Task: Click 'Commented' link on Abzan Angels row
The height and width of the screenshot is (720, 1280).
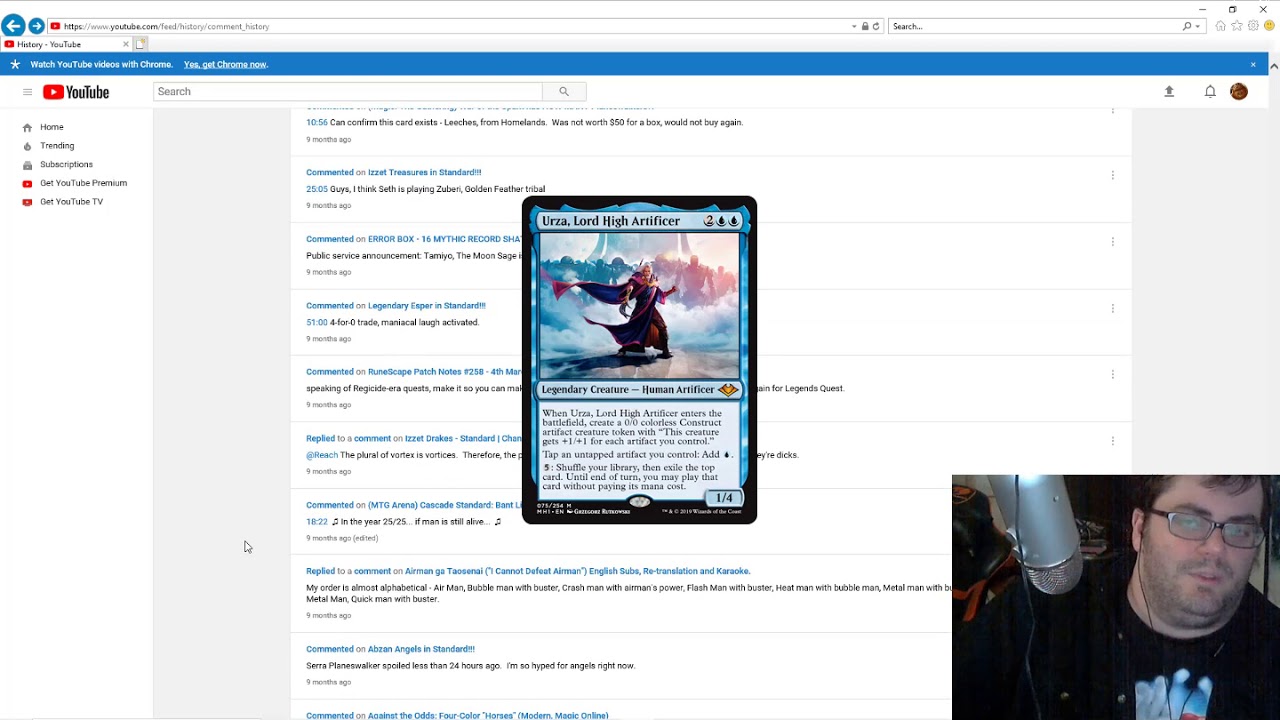Action: (x=330, y=649)
